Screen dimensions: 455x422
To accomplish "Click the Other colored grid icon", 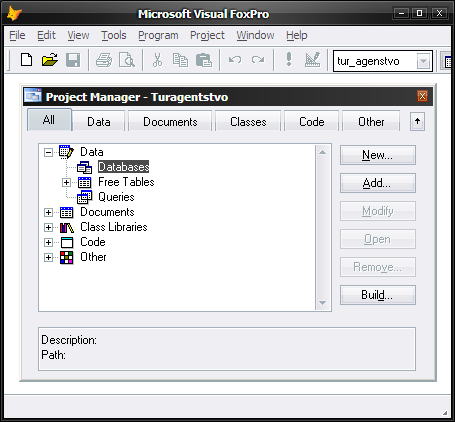I will 66,257.
